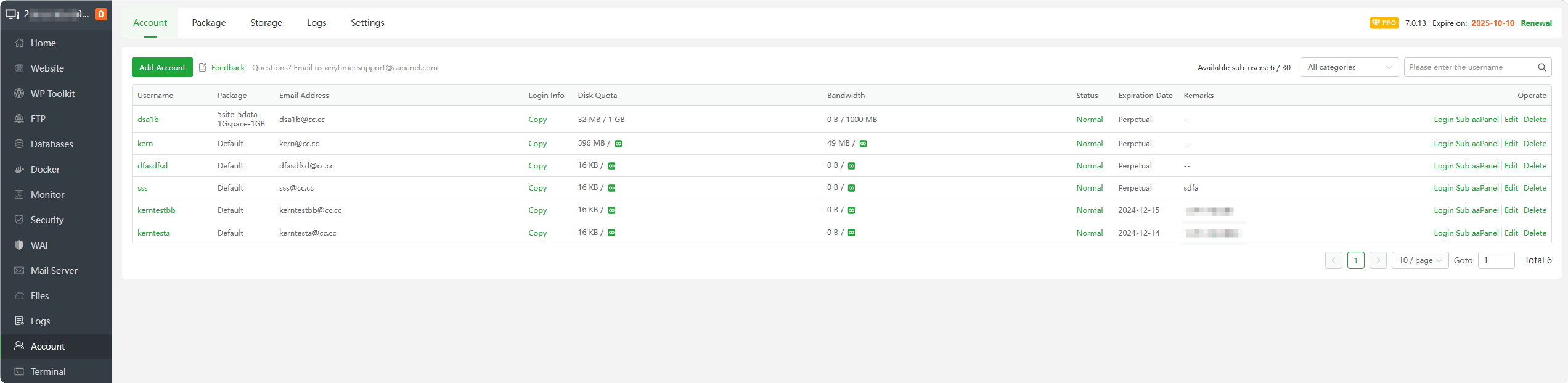Click the Renewal link
Image resolution: width=1568 pixels, height=383 pixels.
[x=1536, y=23]
